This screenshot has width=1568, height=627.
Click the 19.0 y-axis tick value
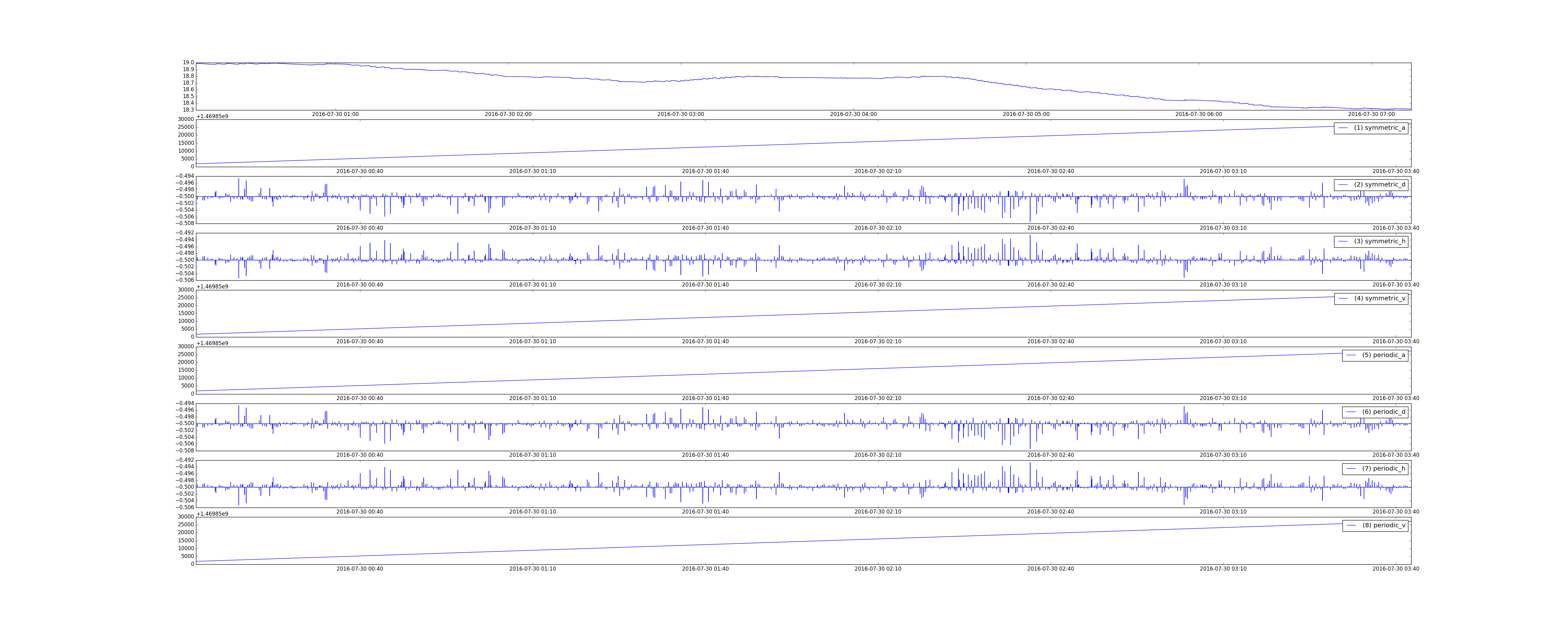point(188,63)
